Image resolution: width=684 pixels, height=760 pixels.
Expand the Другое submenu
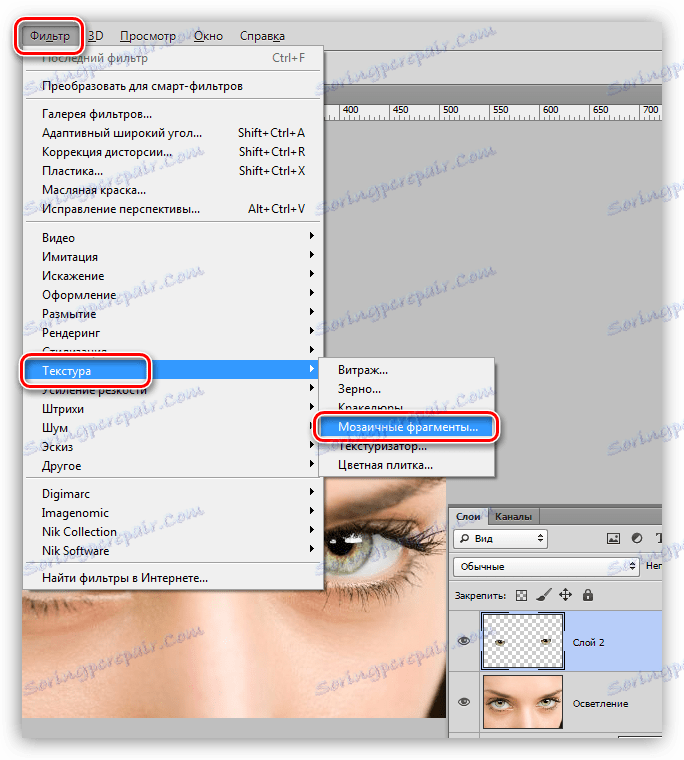click(173, 466)
